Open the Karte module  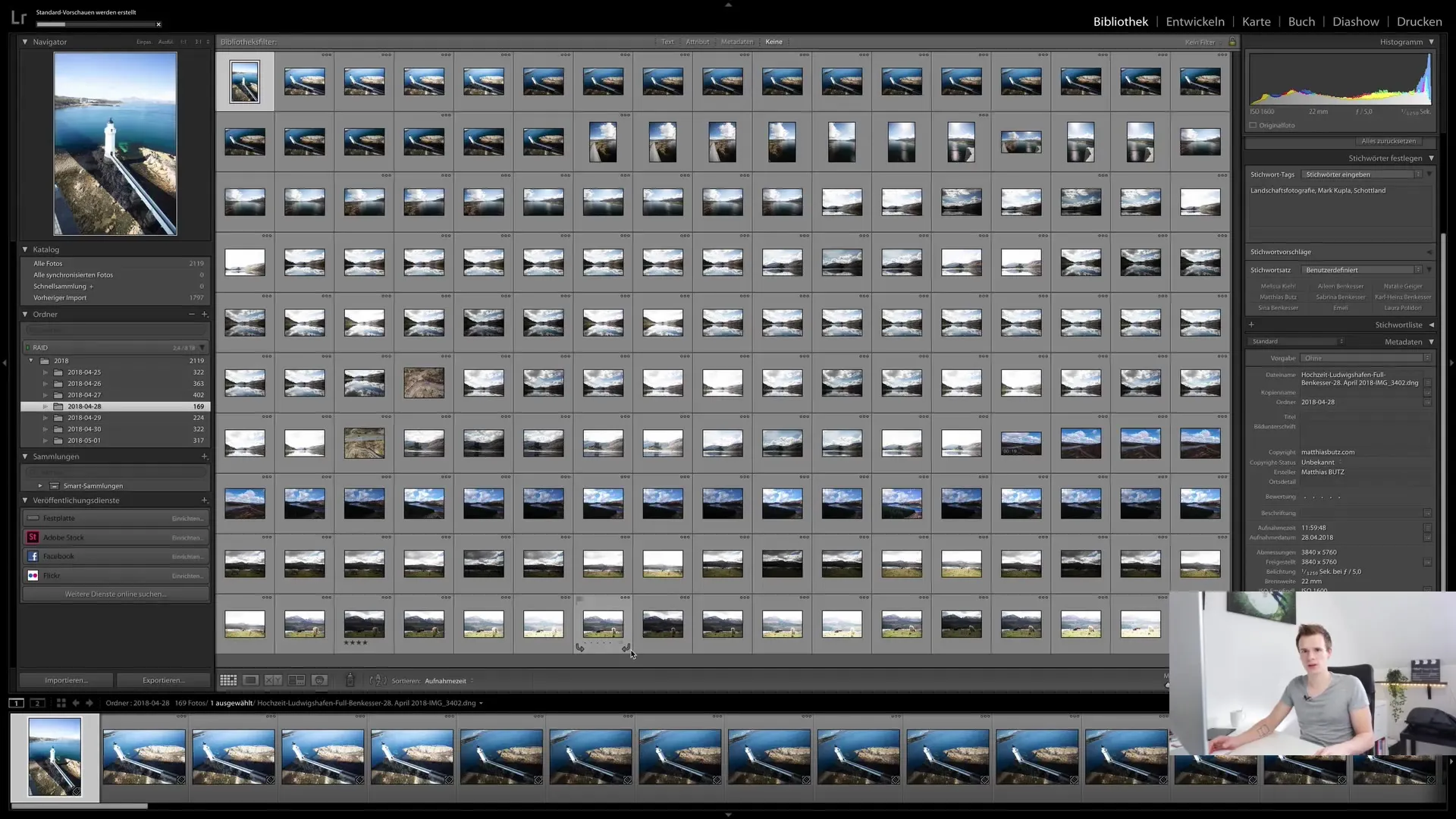tap(1256, 21)
